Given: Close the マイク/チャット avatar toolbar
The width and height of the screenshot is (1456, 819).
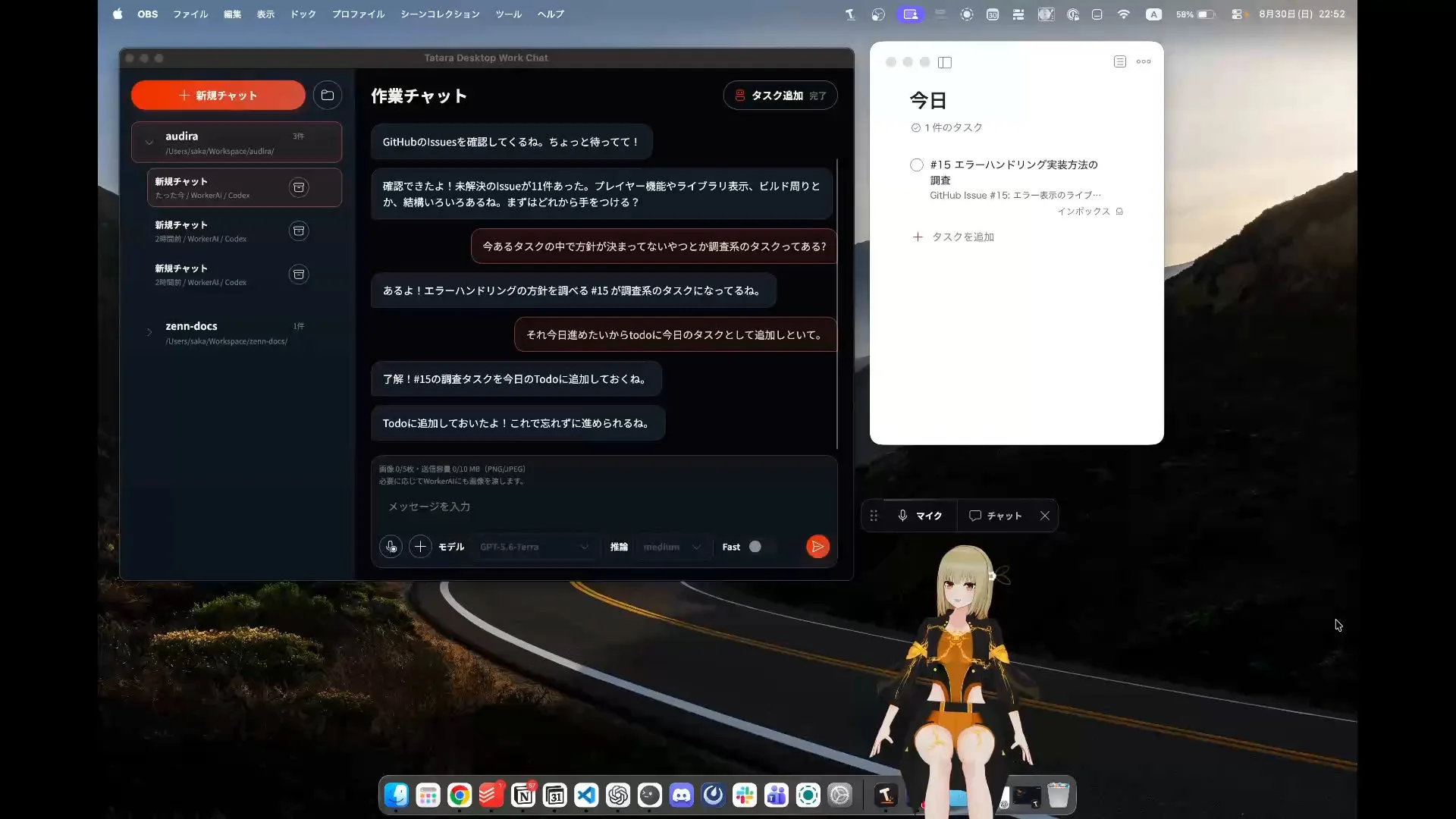Looking at the screenshot, I should pos(1045,516).
